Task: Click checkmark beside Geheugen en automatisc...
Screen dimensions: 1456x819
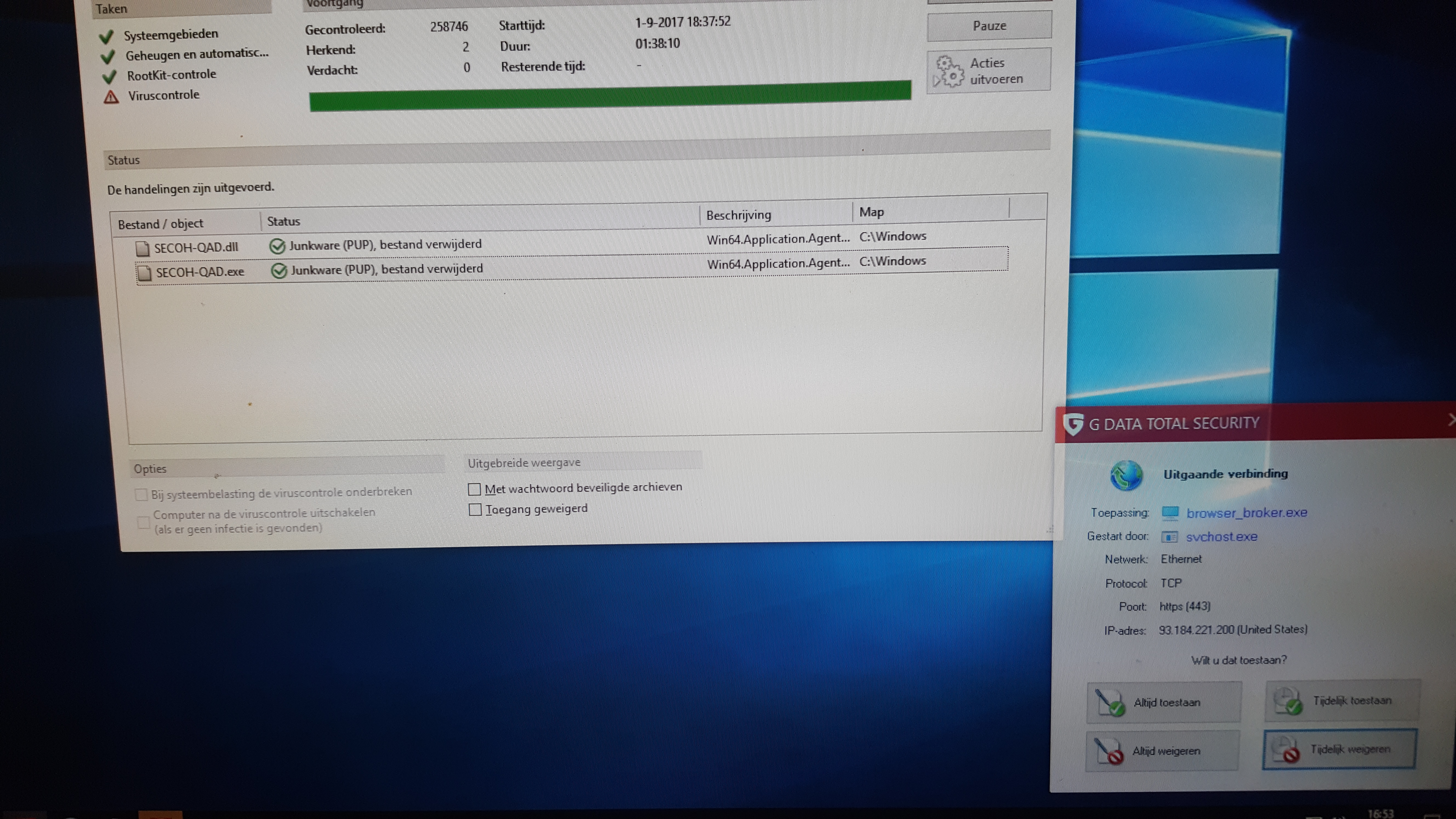Action: pos(108,57)
